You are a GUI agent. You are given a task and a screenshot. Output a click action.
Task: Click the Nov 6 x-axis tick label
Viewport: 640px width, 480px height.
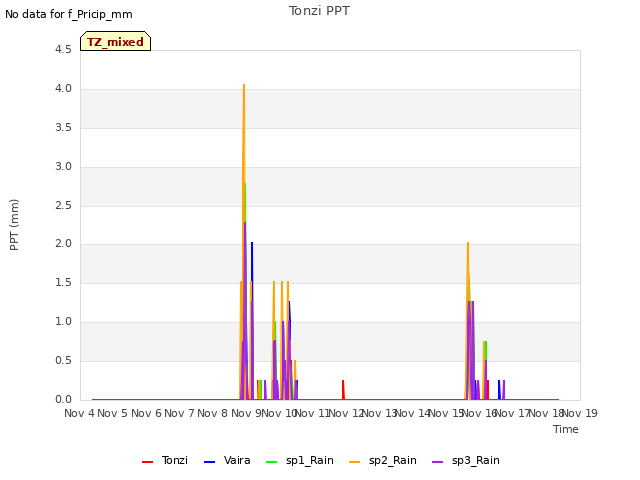(146, 413)
